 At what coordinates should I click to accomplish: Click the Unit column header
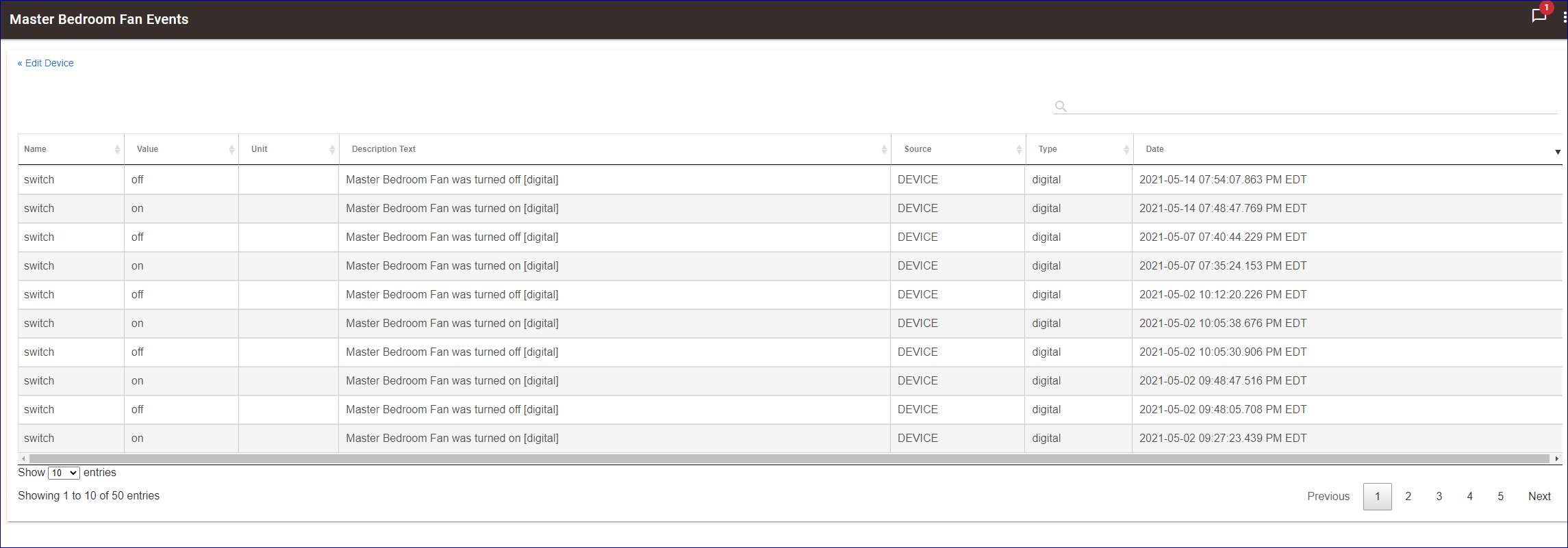pos(289,149)
